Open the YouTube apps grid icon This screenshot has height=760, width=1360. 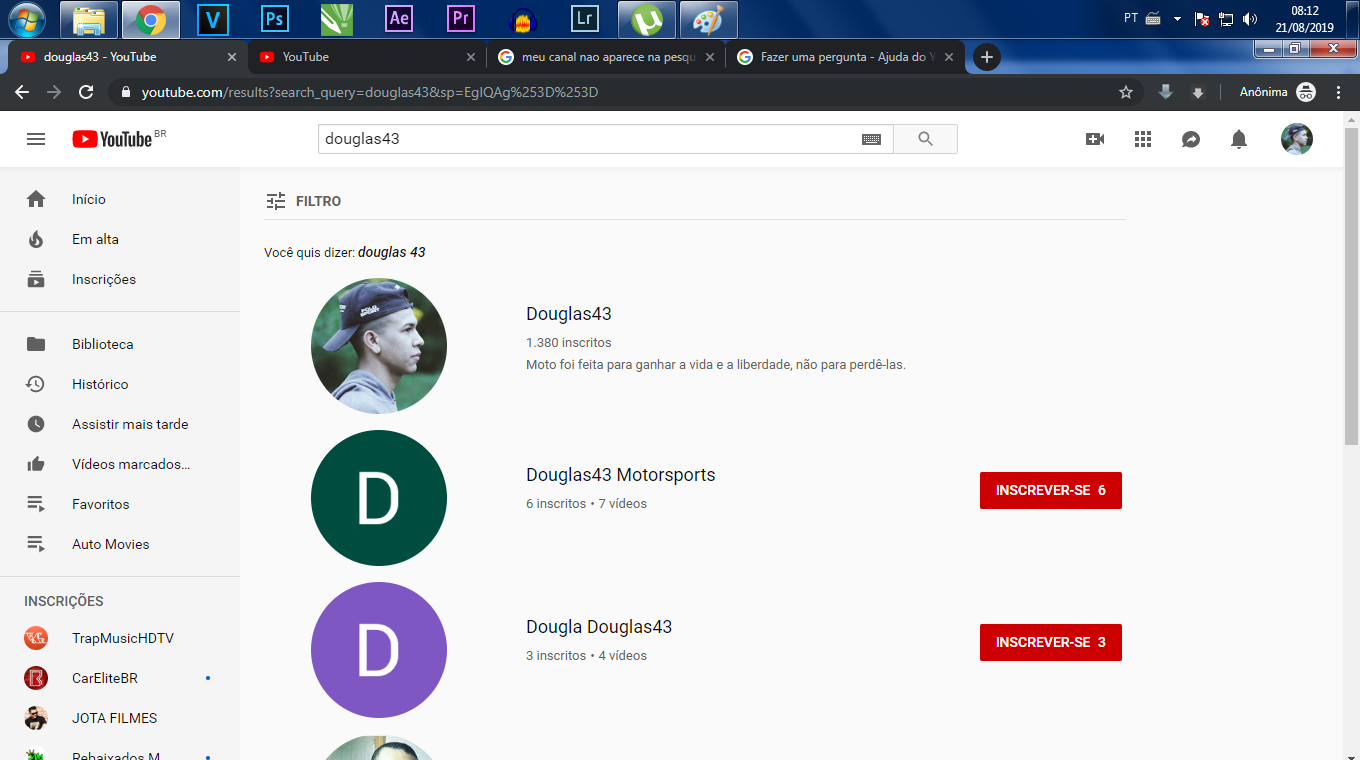point(1143,139)
